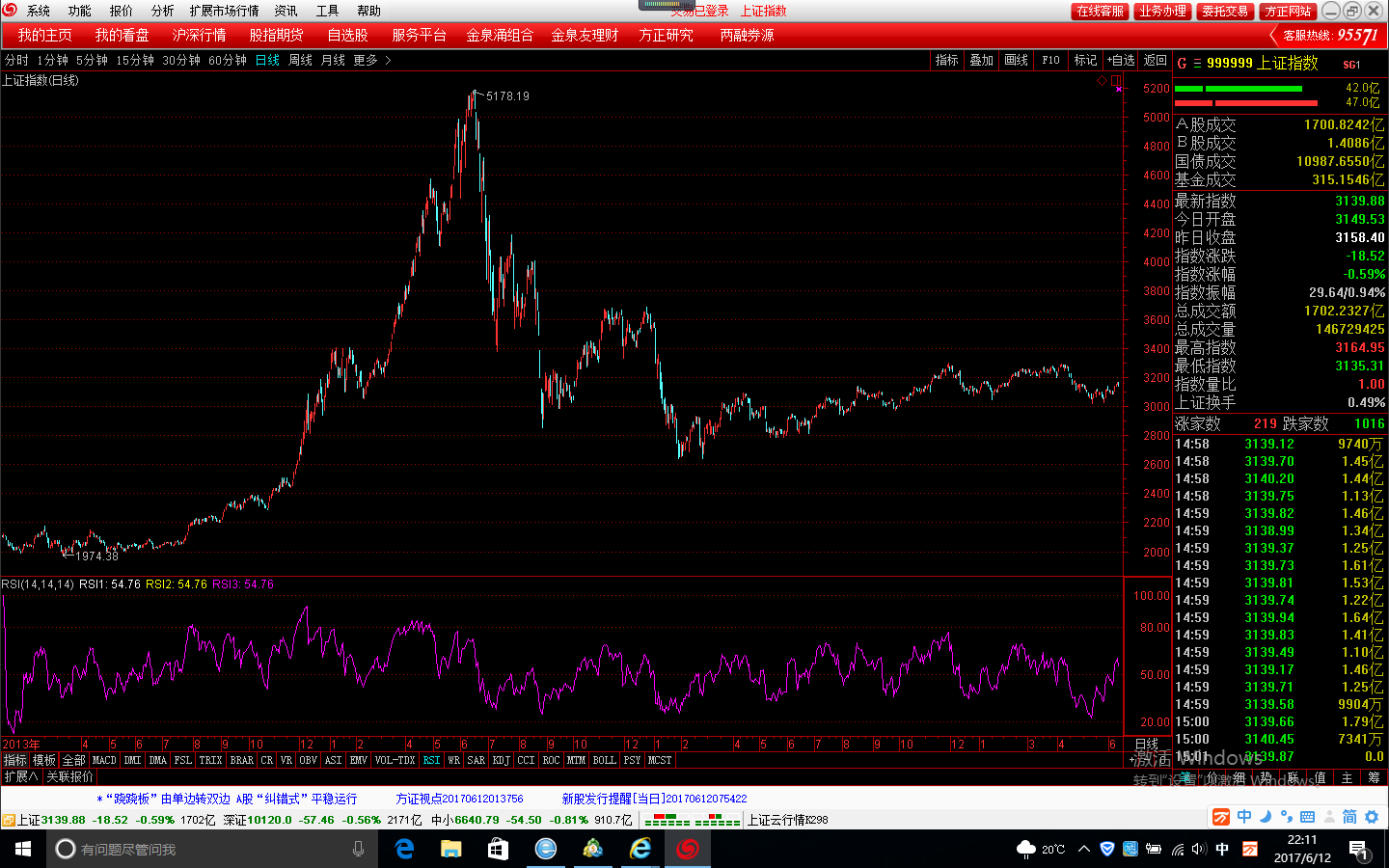Open the 功能 menu
Screen dimensions: 1389x868
80,11
